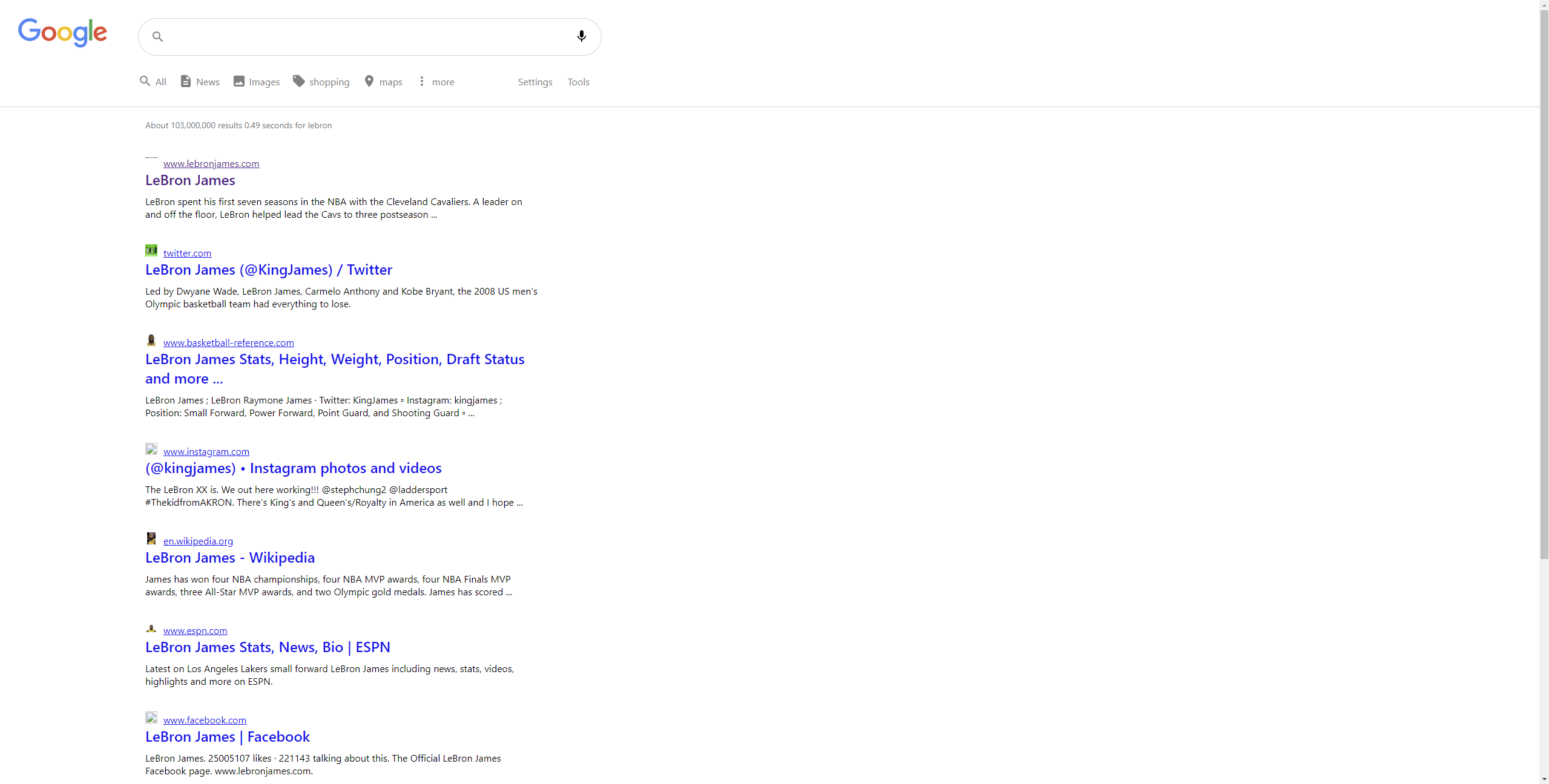
Task: Click the magnifier icon in search box
Action: coord(157,37)
